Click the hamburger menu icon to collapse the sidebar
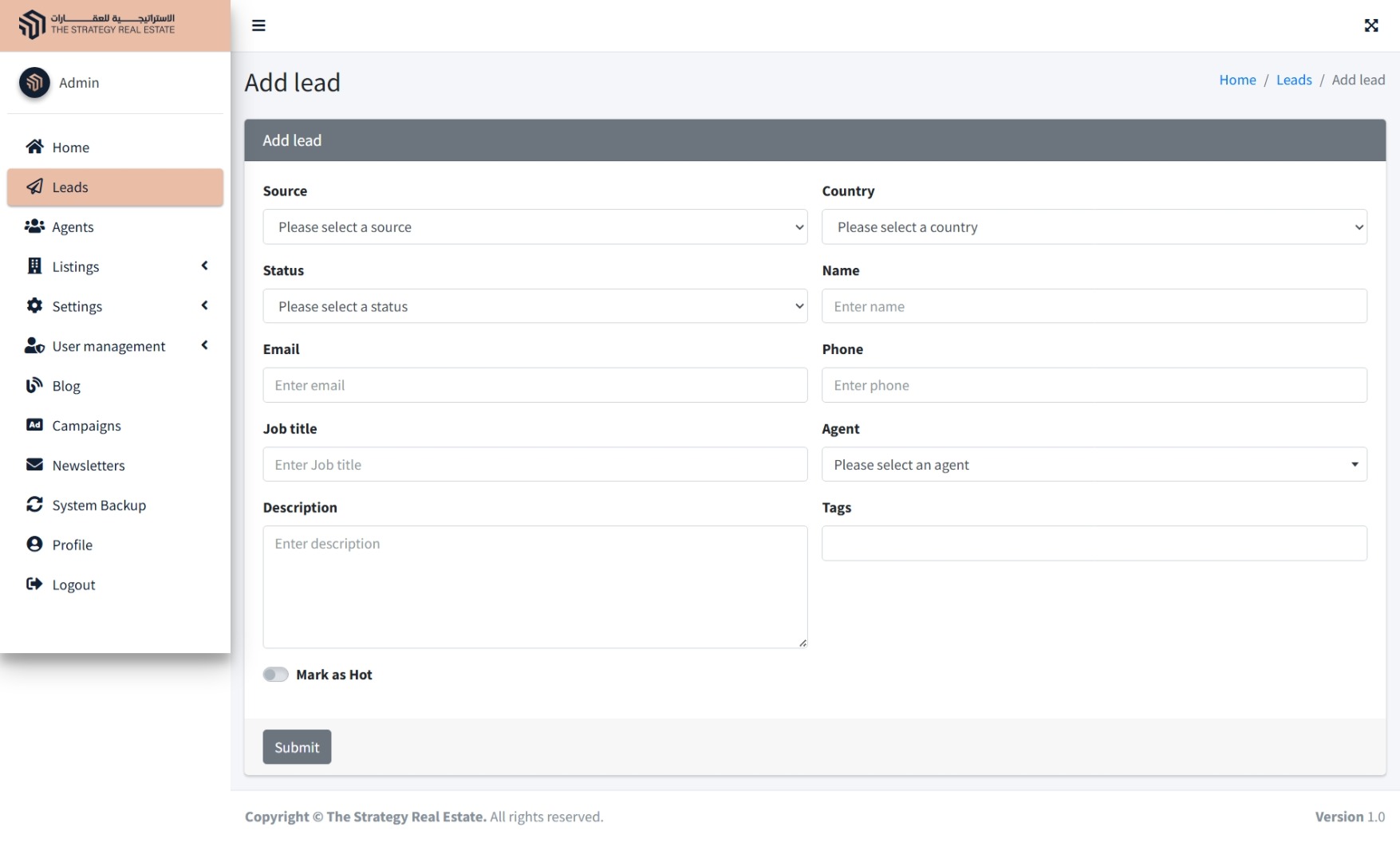 258,26
